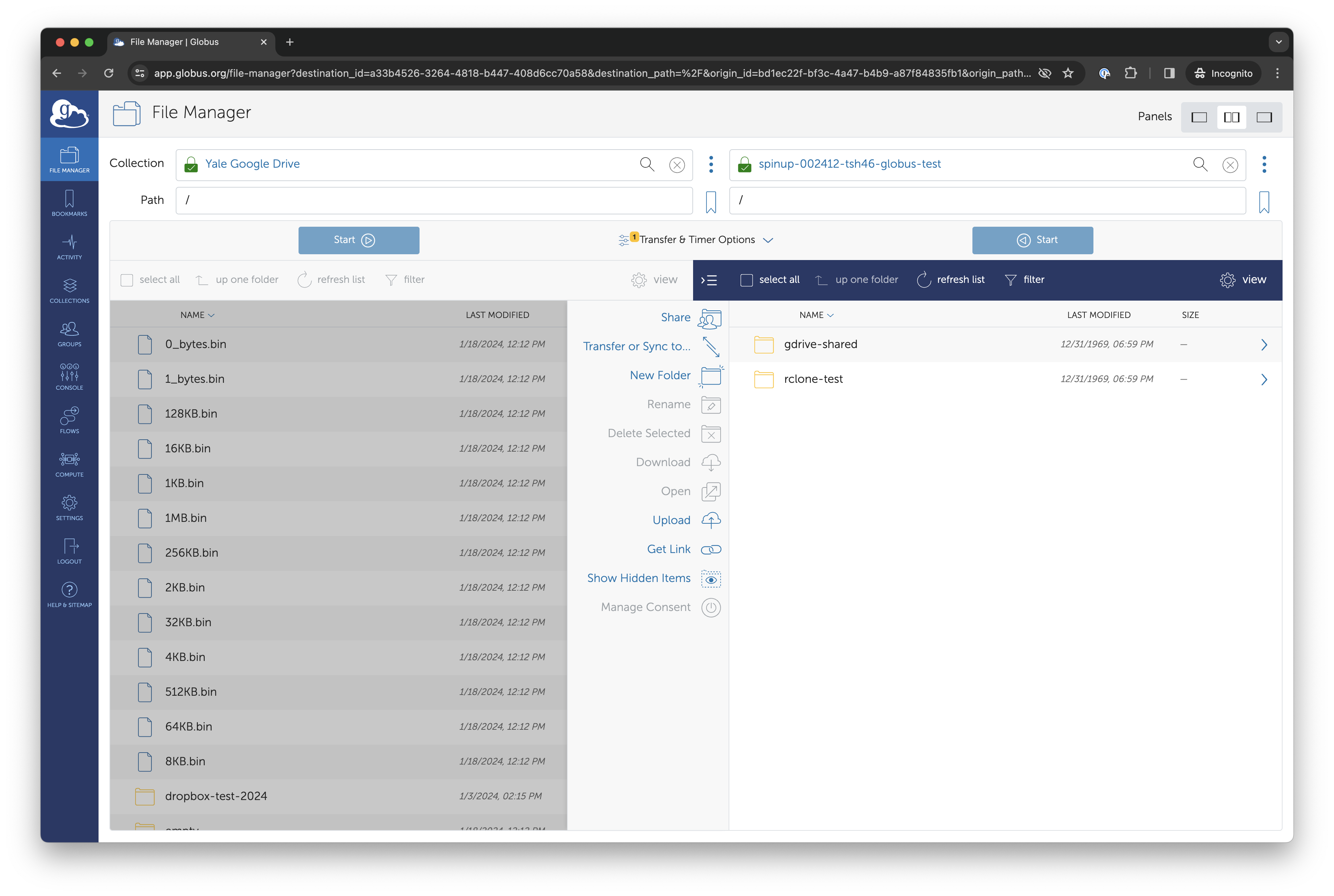Viewport: 1334px width, 896px height.
Task: Open gdrive-shared folder via its chevron
Action: tap(1264, 345)
